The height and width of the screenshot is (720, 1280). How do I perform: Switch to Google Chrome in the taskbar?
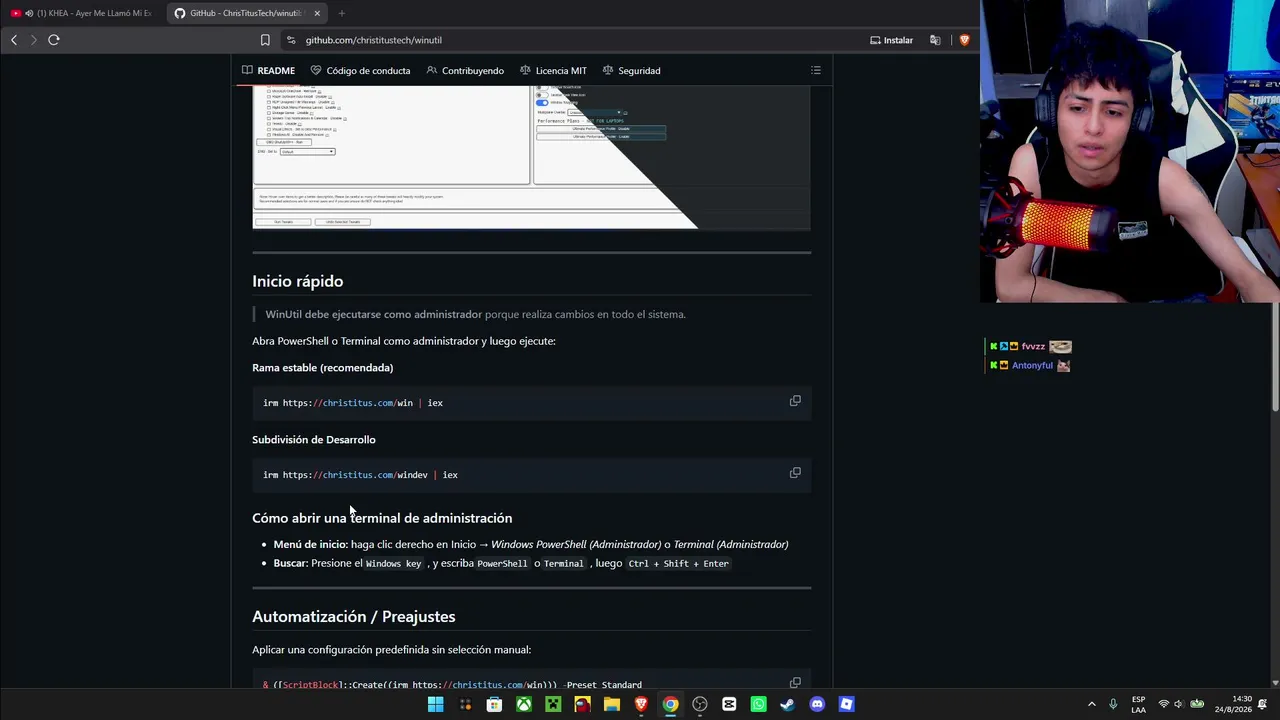pyautogui.click(x=670, y=704)
